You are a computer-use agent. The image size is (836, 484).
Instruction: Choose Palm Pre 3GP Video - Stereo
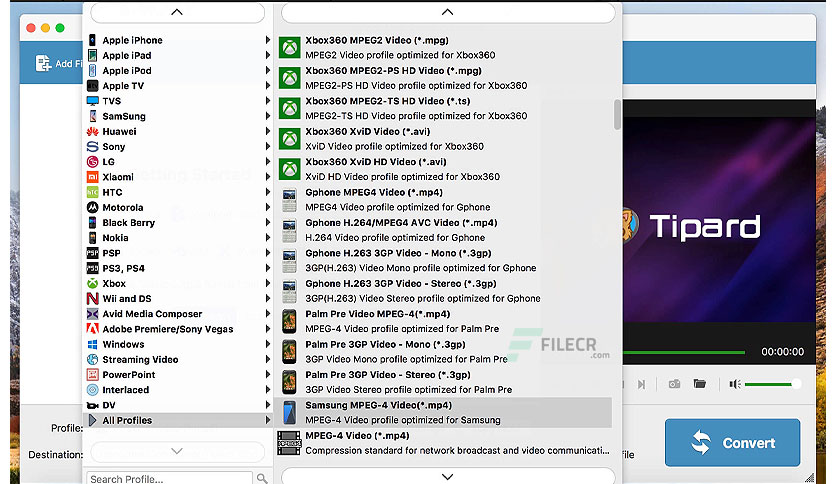pos(445,382)
